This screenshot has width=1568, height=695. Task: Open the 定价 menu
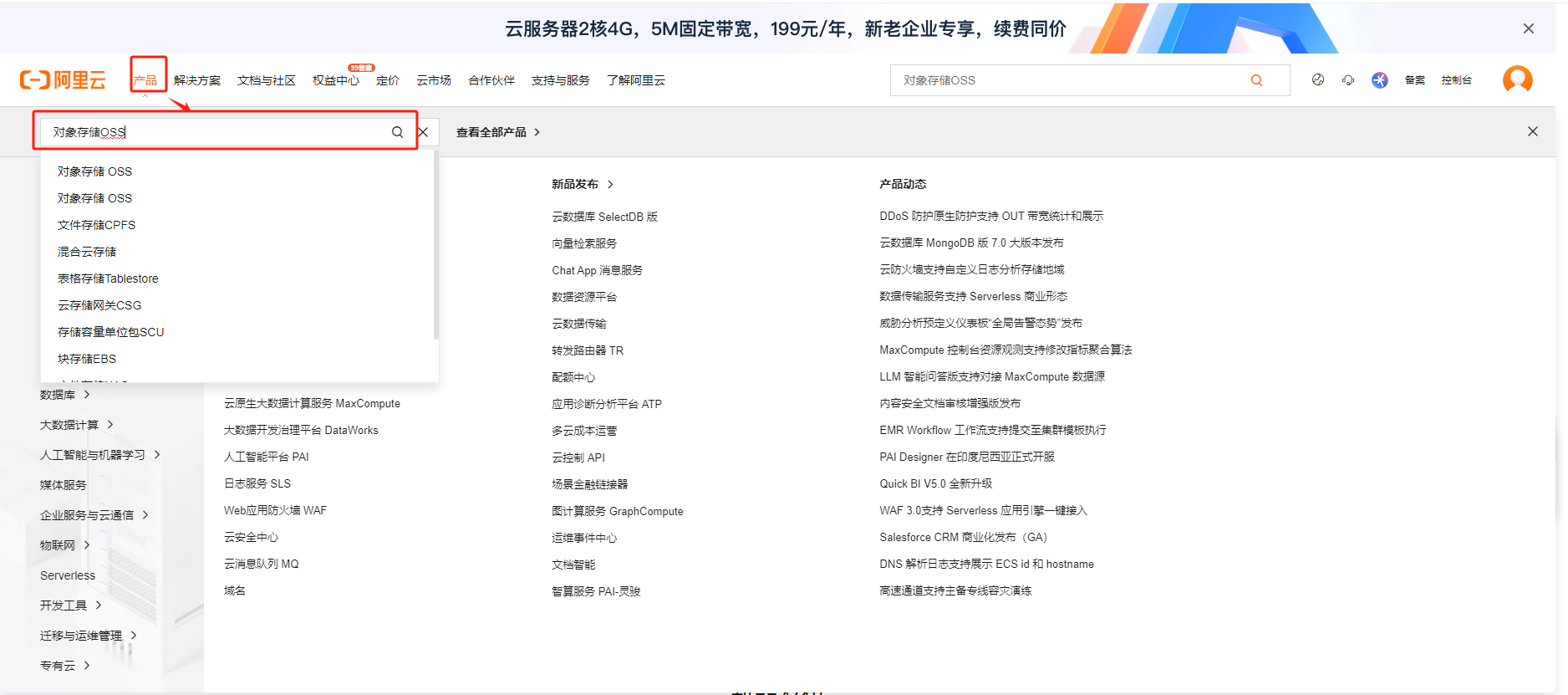(x=388, y=80)
